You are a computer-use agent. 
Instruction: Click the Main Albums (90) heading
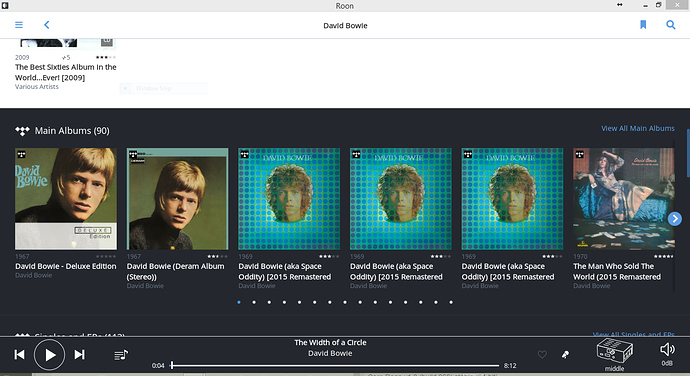coord(72,131)
